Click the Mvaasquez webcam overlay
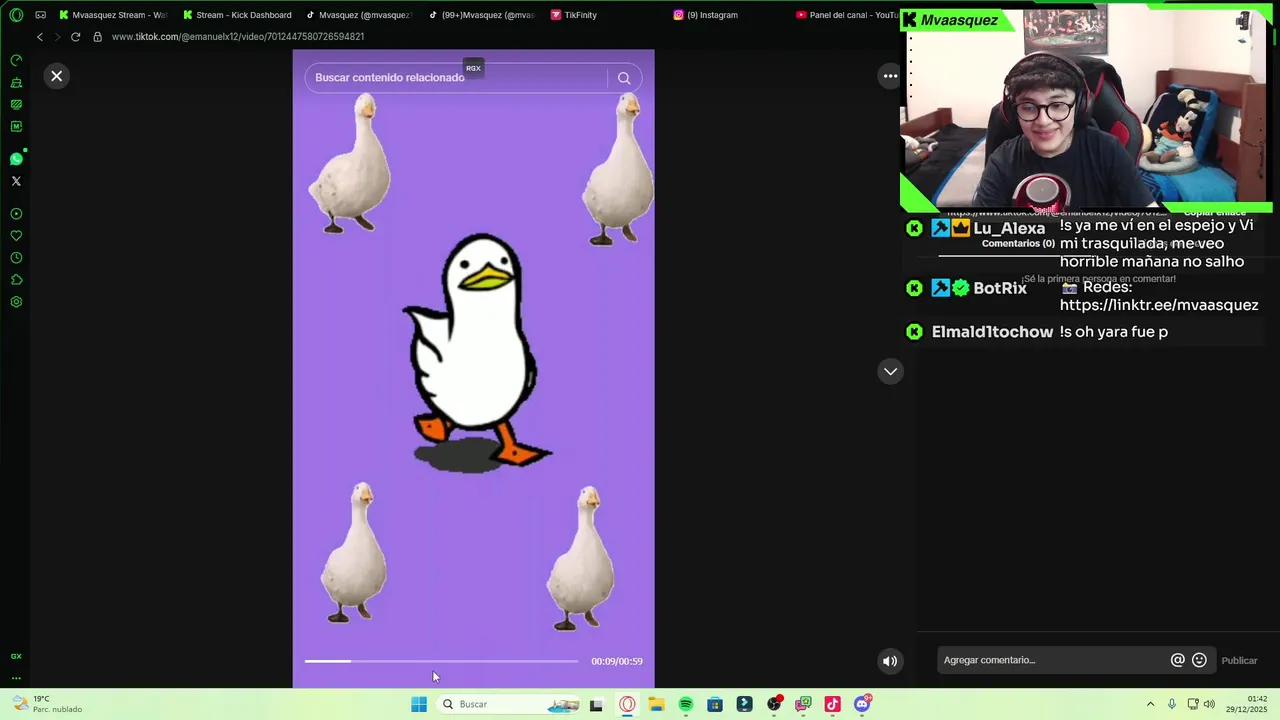Screen dimensions: 1280x720 coord(1086,108)
